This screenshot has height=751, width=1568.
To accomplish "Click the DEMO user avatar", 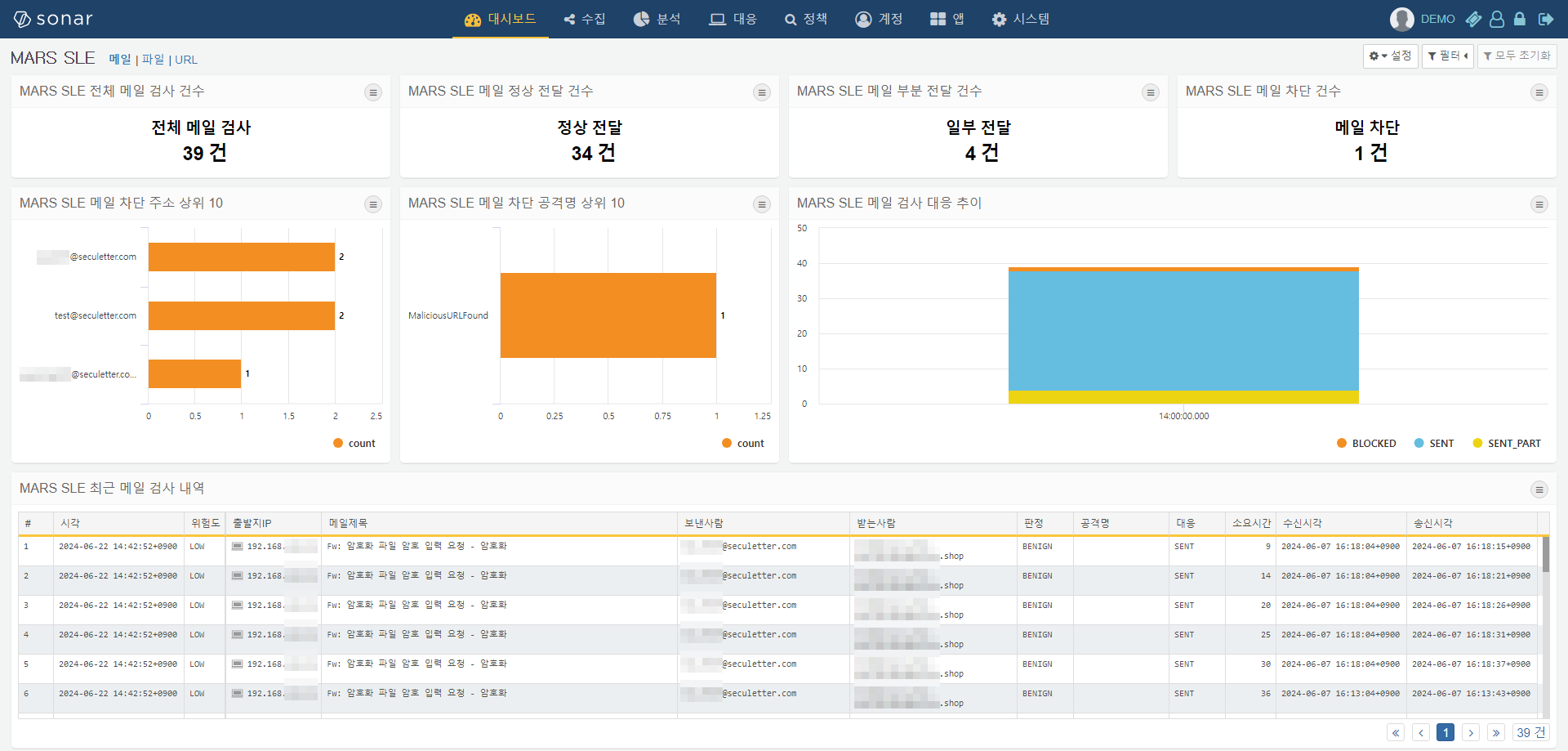I will pos(1402,19).
